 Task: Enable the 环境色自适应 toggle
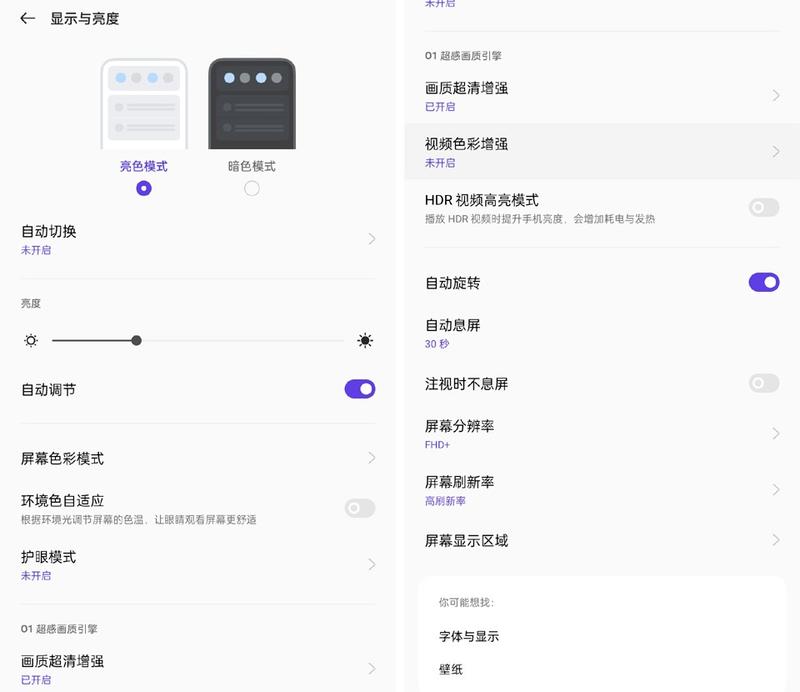[x=360, y=508]
